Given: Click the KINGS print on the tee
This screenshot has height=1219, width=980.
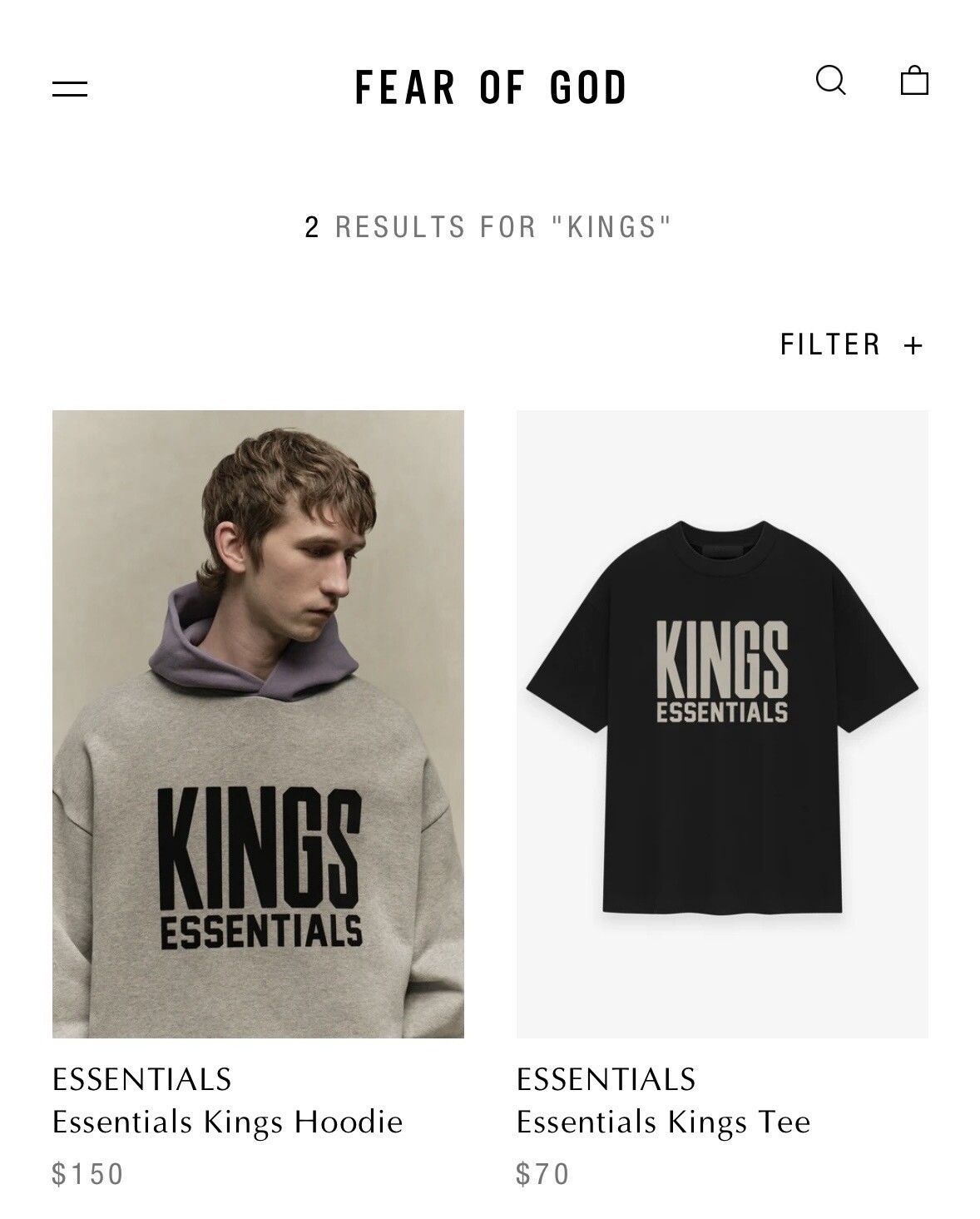Looking at the screenshot, I should (722, 659).
